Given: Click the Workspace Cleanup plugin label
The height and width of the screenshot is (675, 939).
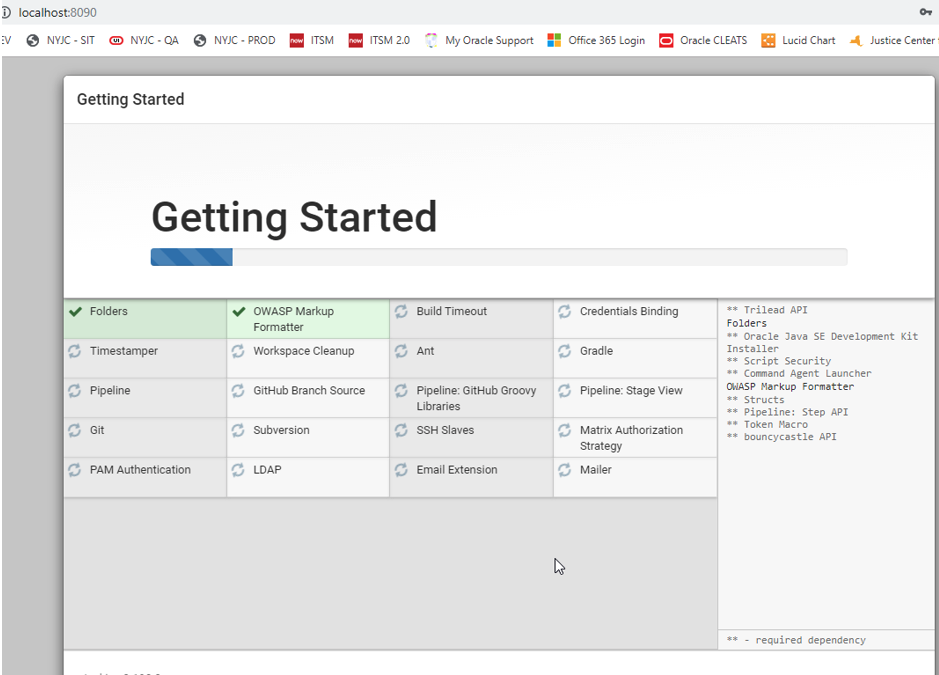Looking at the screenshot, I should [x=304, y=351].
